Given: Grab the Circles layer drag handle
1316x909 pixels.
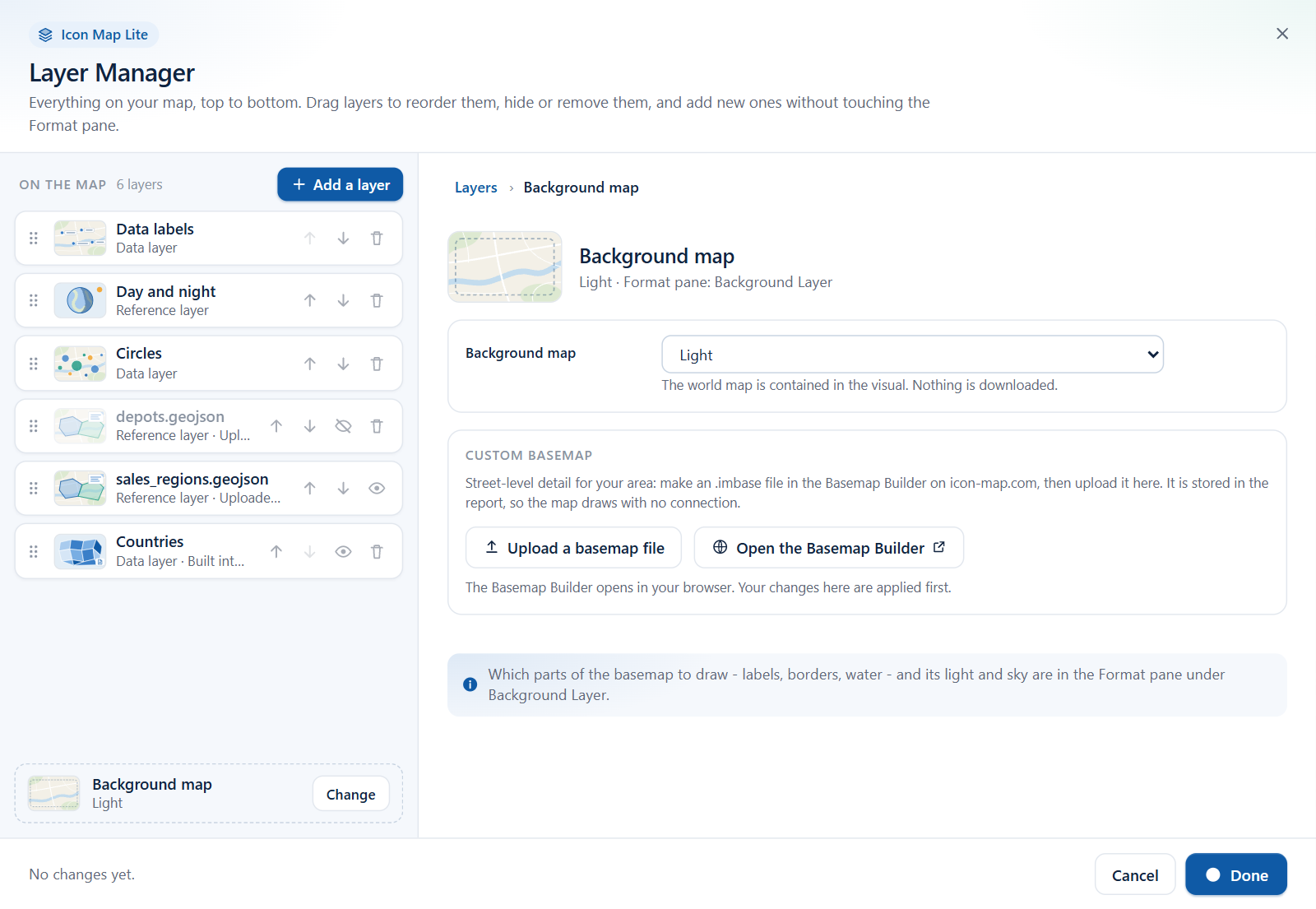Looking at the screenshot, I should pos(34,364).
